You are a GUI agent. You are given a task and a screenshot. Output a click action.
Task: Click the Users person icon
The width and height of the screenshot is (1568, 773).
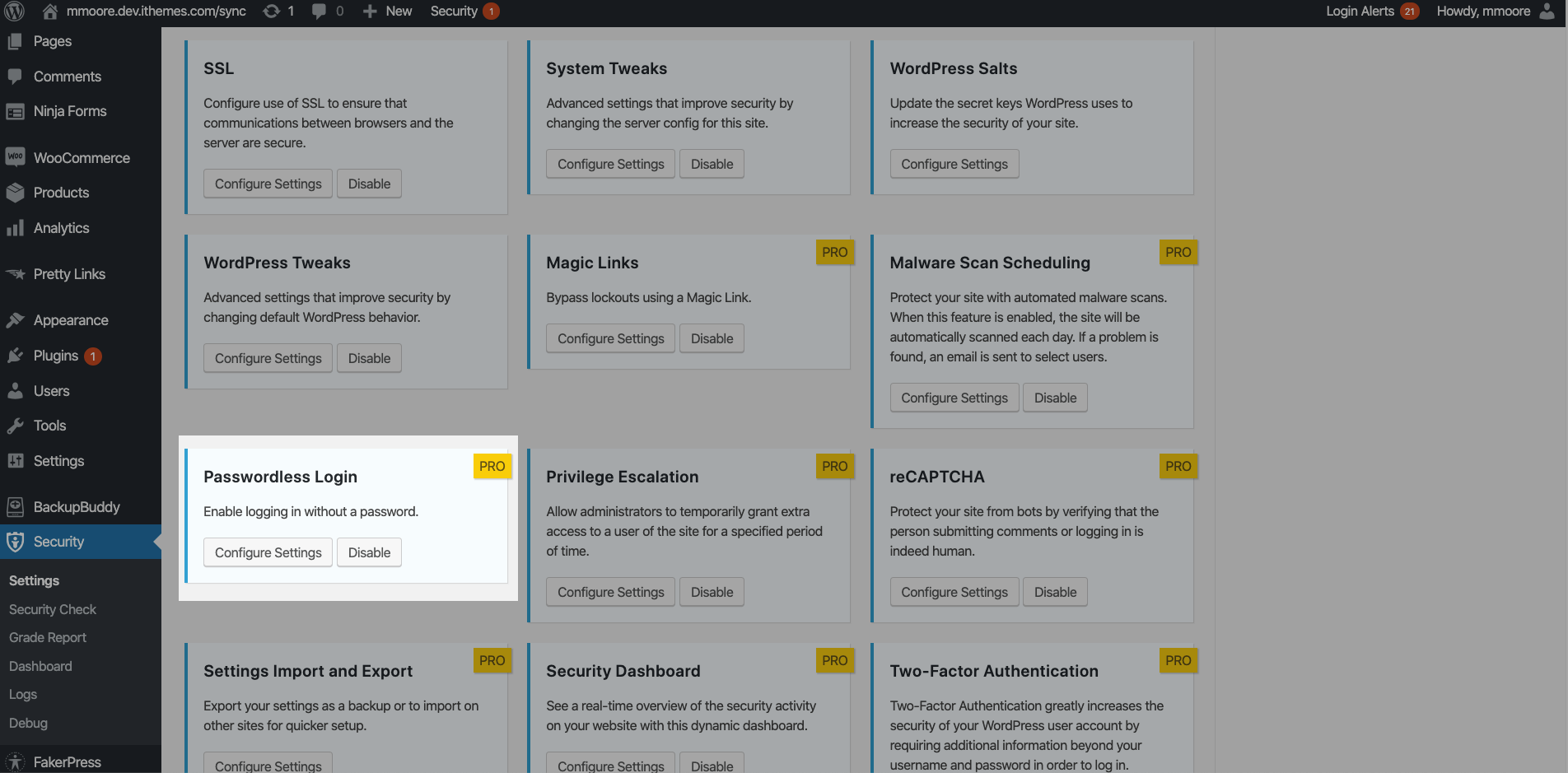coord(15,391)
